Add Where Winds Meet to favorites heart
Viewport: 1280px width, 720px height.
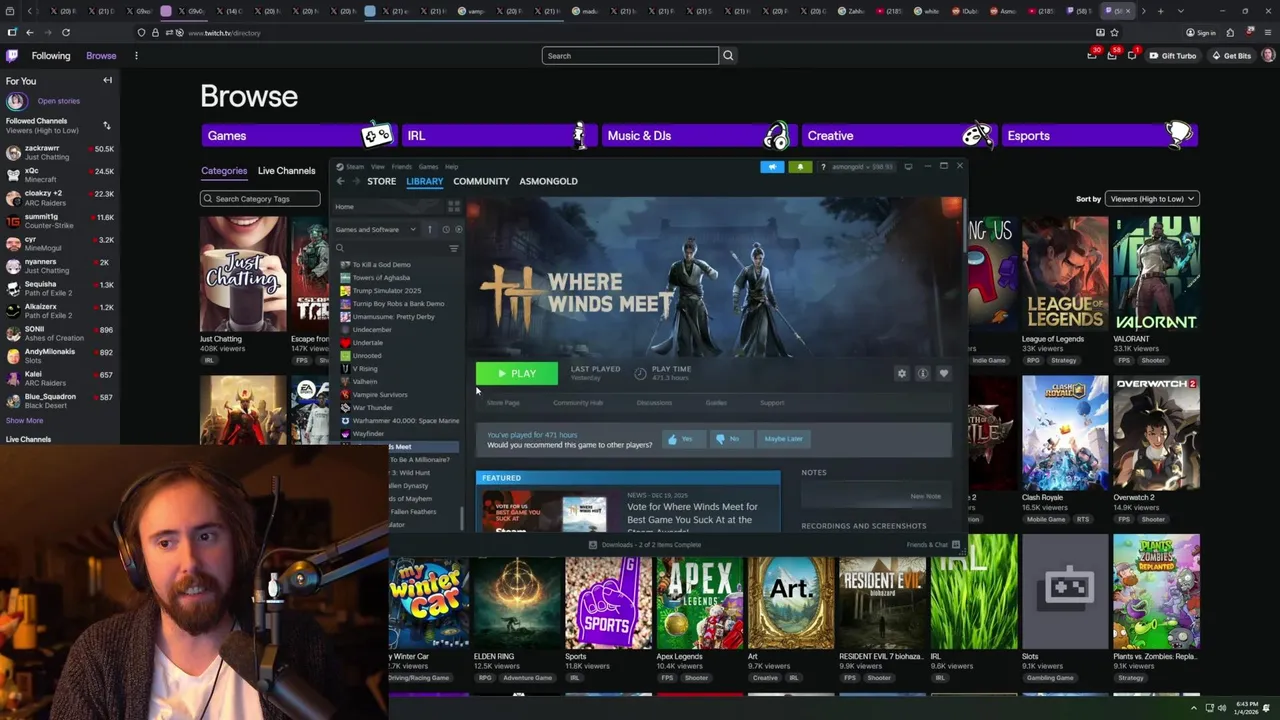(x=944, y=373)
